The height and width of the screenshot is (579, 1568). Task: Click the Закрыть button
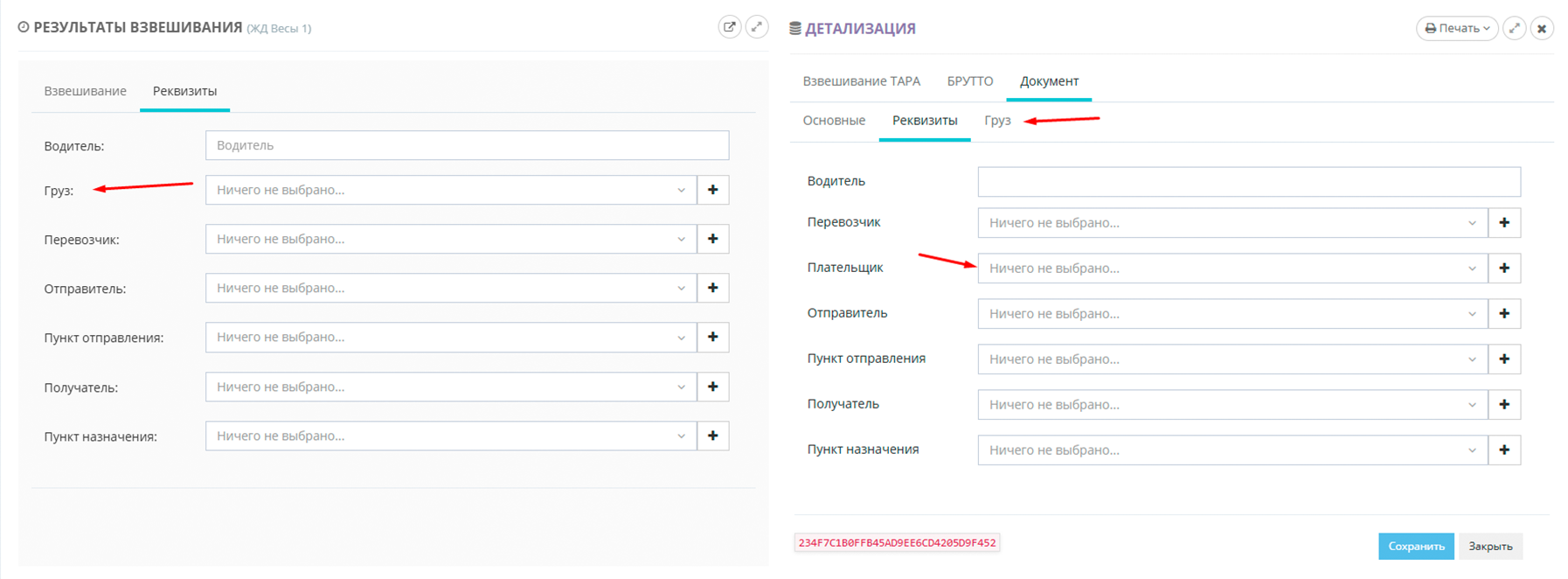(x=1490, y=546)
